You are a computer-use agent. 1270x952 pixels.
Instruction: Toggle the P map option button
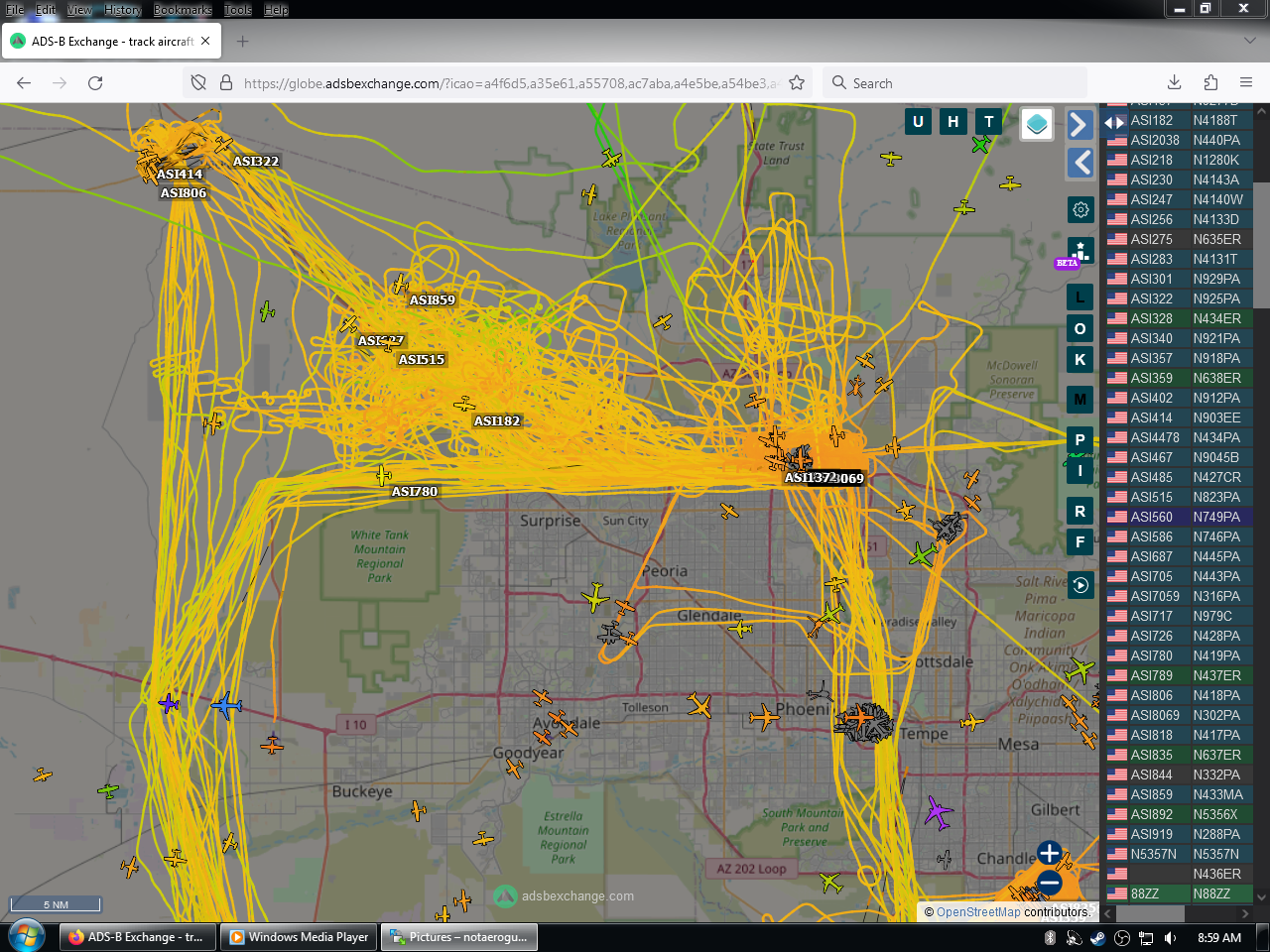[1080, 439]
